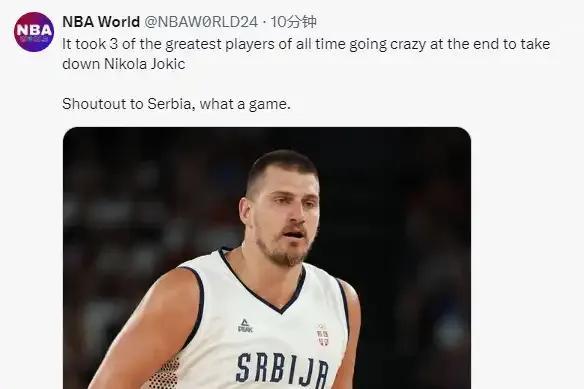Select the words "down Nikola Jokic"

[x=124, y=64]
